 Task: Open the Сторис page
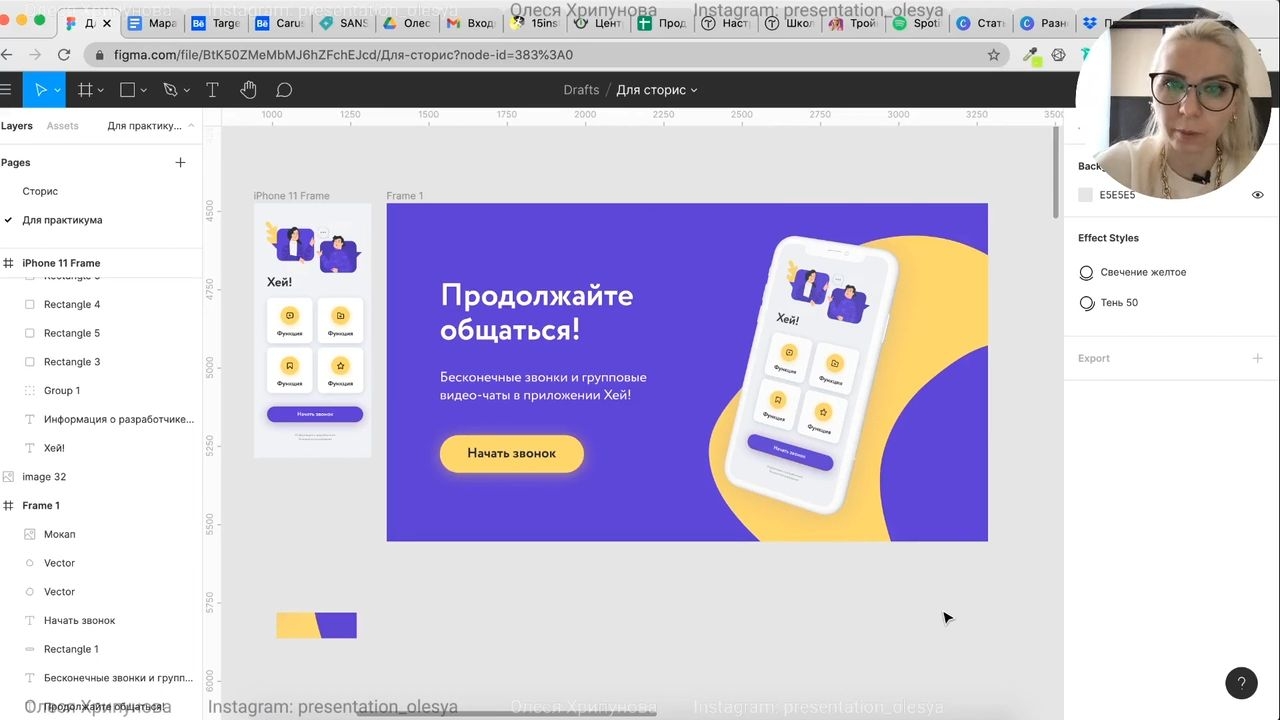point(40,191)
